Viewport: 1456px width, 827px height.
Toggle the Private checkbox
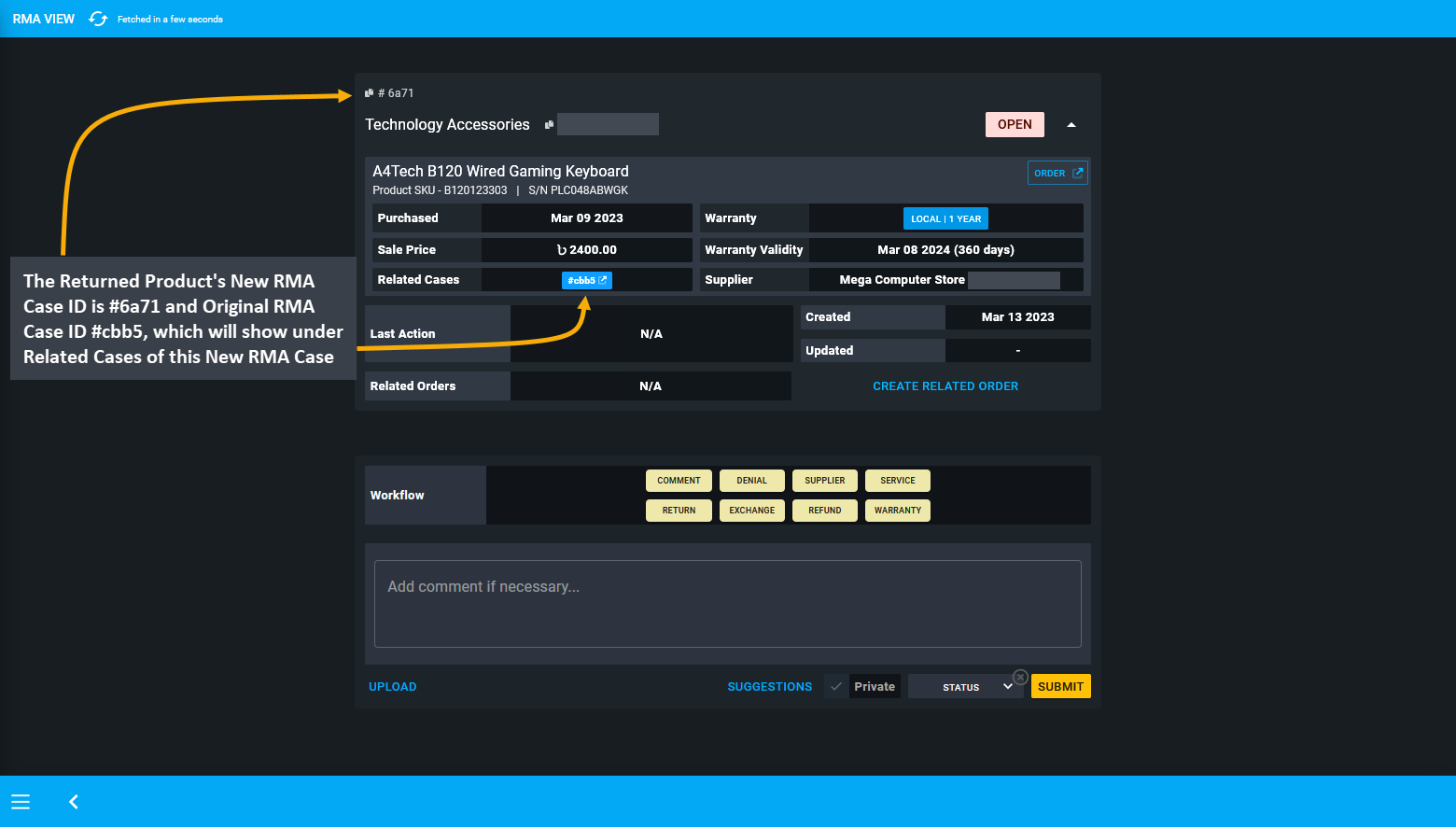pos(836,687)
